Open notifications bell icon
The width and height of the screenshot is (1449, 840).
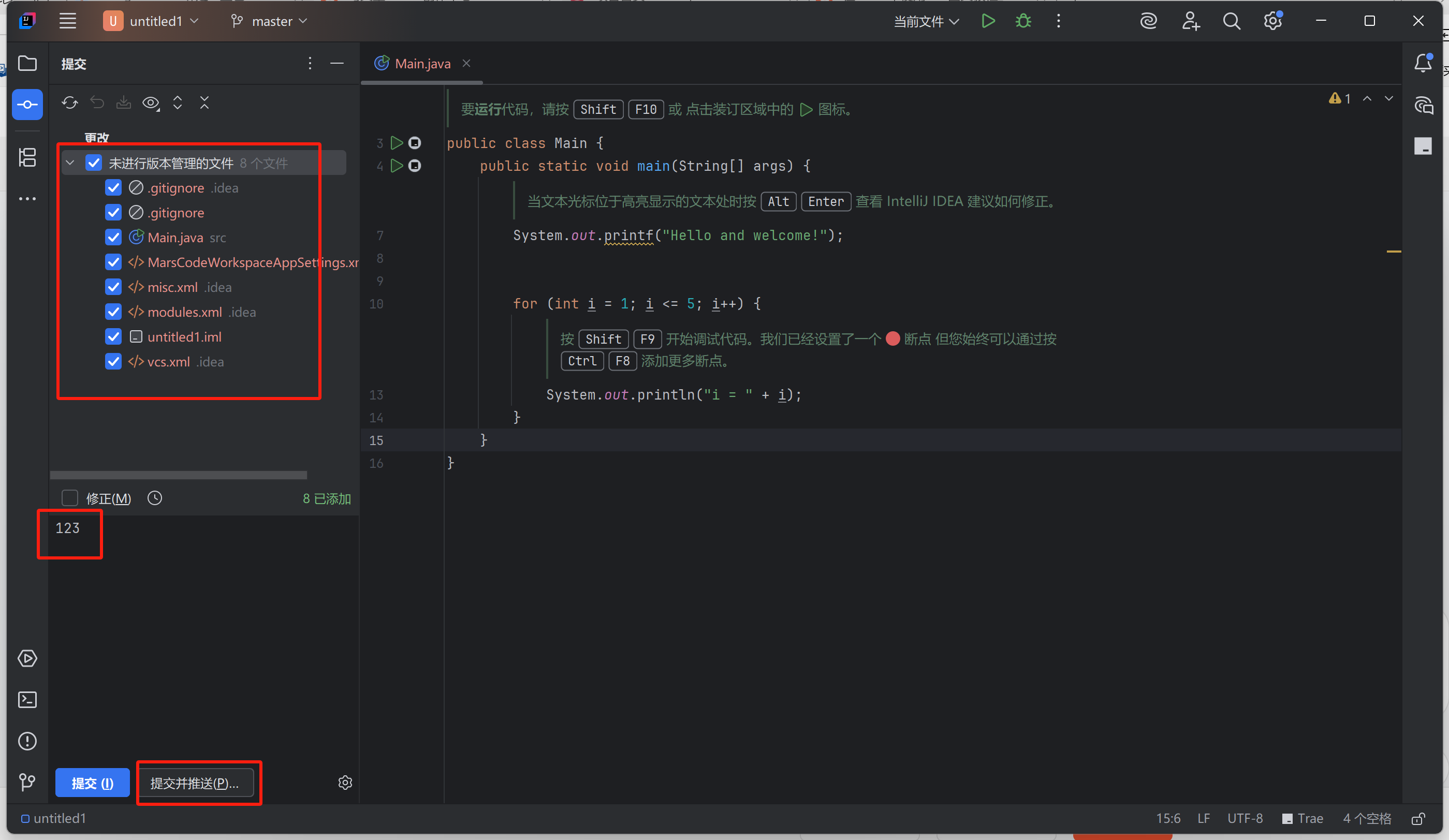click(1423, 63)
